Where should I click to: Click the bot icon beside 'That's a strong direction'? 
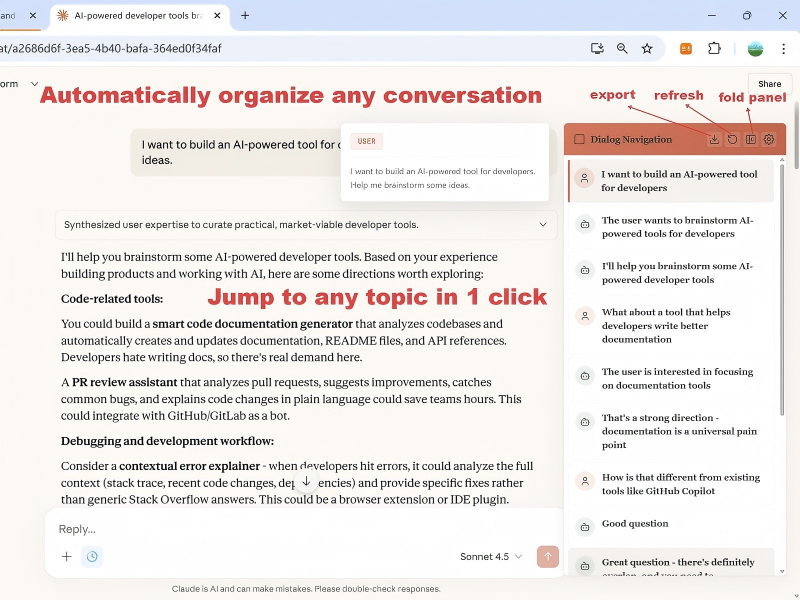tap(585, 422)
